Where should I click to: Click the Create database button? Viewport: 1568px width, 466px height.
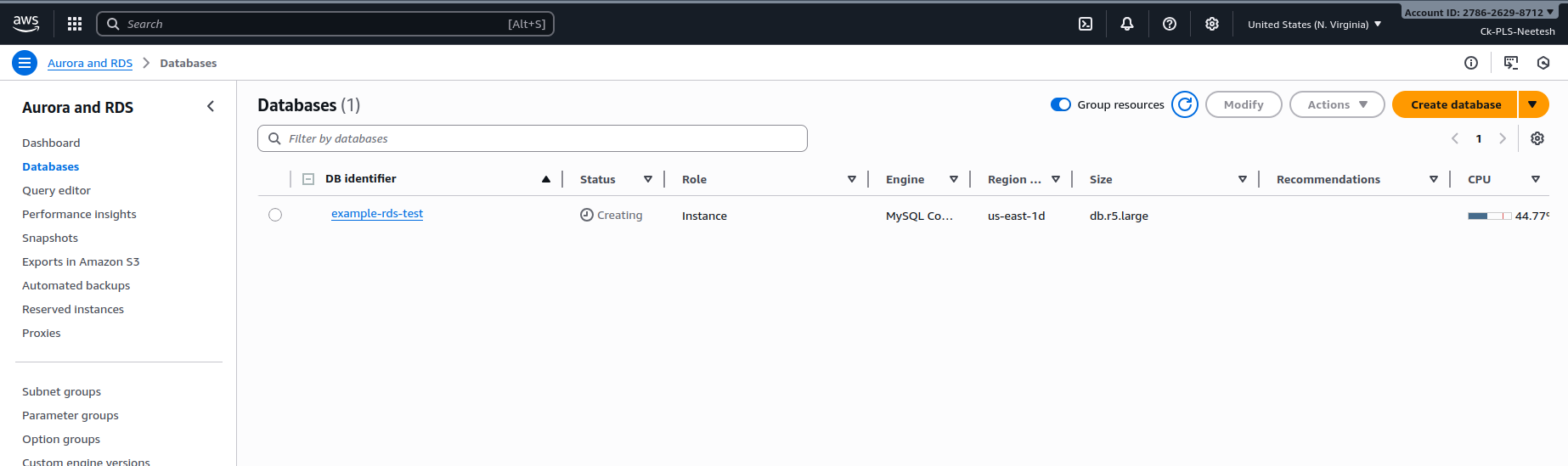(x=1455, y=104)
